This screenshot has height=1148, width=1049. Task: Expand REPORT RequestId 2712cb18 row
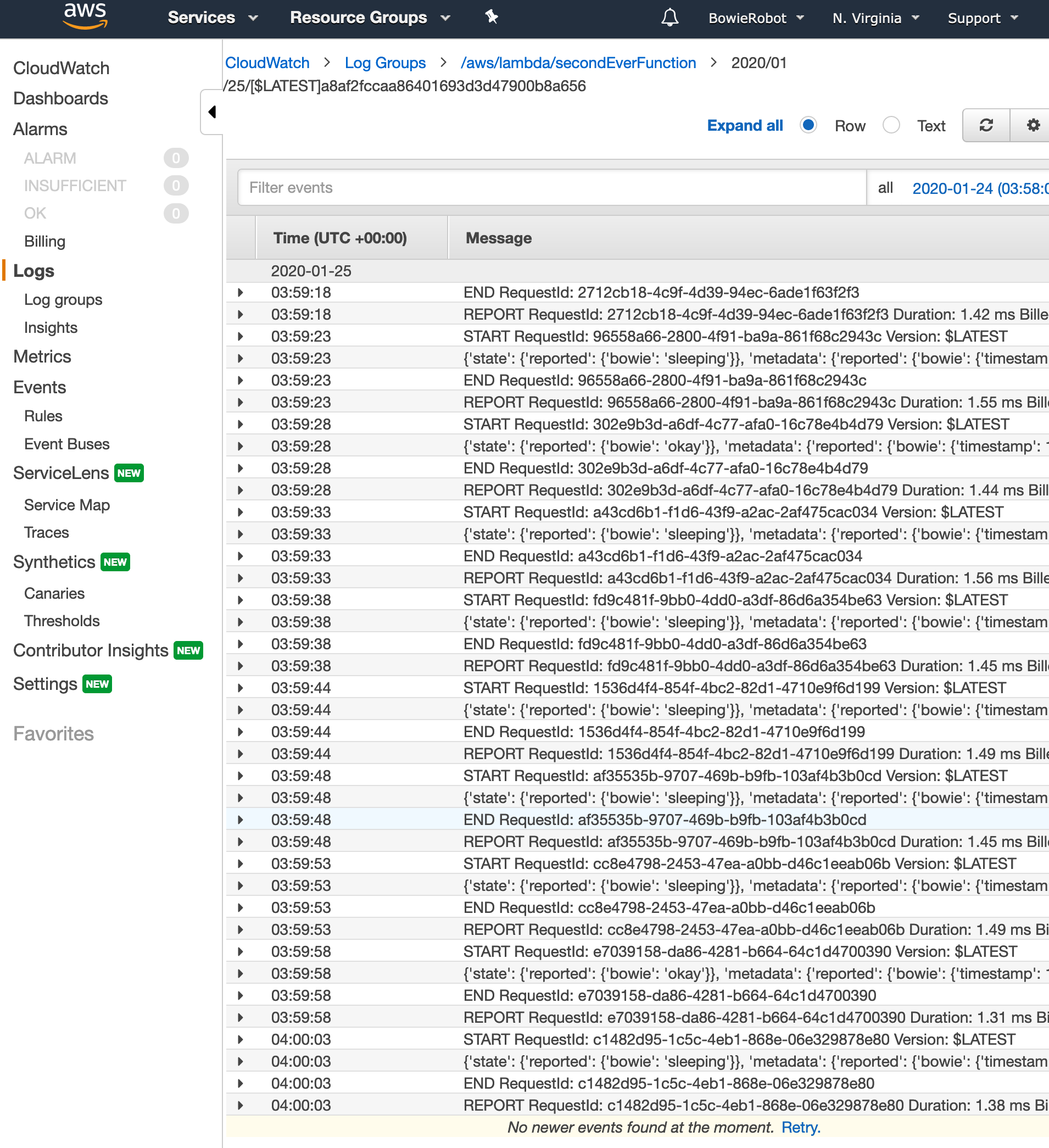(241, 314)
